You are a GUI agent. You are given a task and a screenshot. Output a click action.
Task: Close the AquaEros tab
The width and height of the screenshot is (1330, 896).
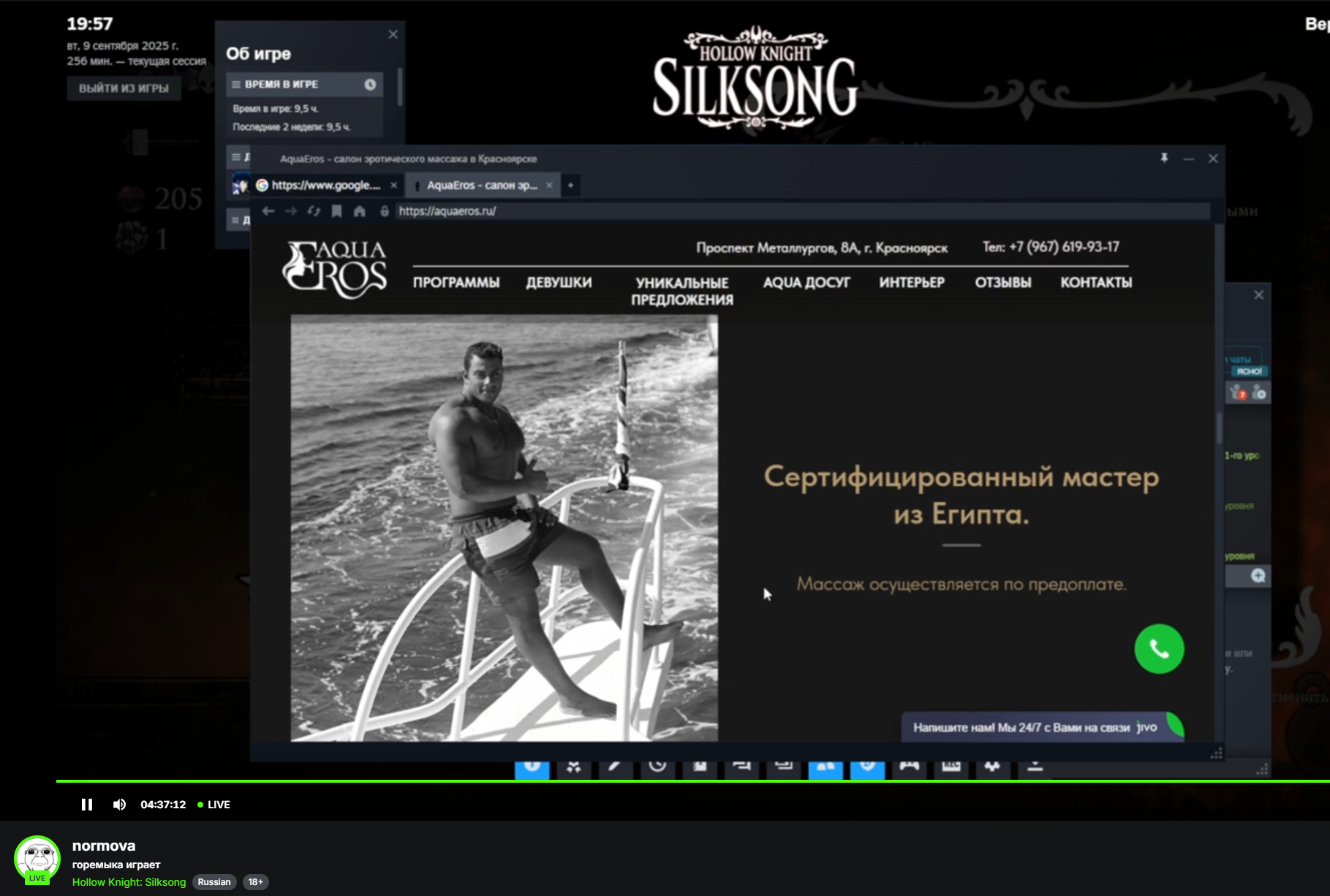[549, 186]
